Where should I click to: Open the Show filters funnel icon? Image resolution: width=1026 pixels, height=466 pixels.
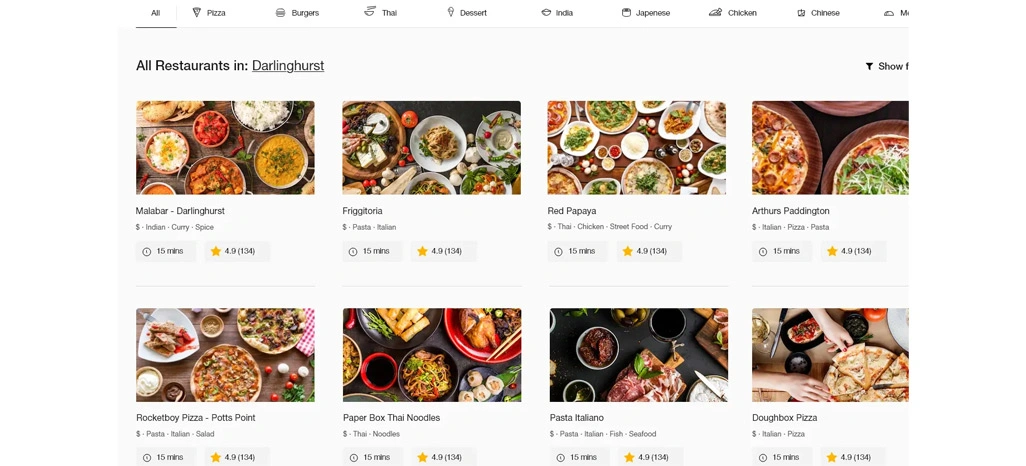869,66
